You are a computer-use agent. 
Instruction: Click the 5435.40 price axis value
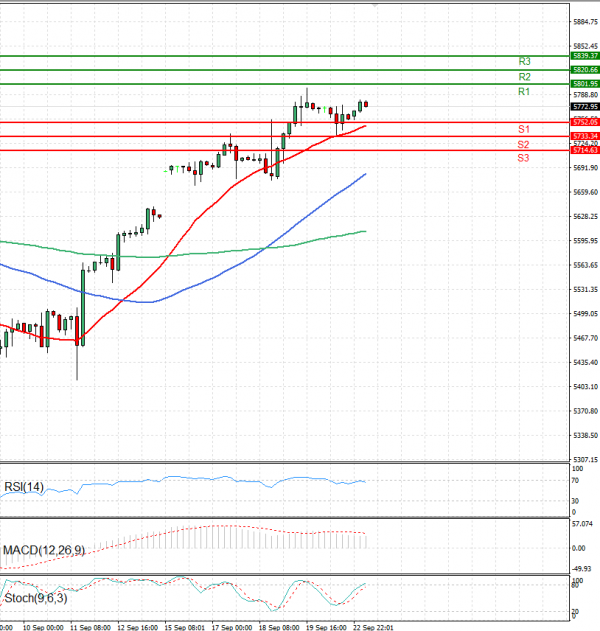point(586,363)
